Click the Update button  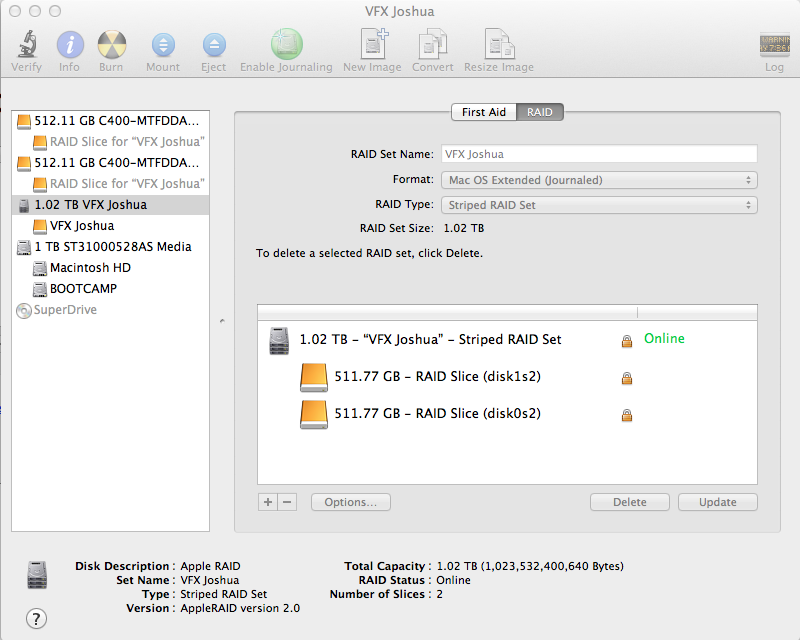click(x=717, y=502)
